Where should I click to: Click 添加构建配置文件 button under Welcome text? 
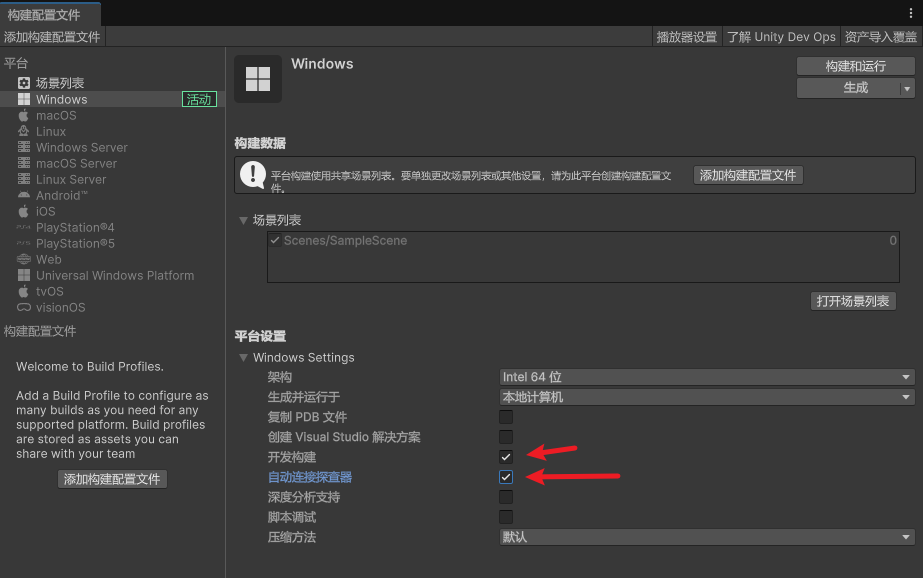[112, 479]
